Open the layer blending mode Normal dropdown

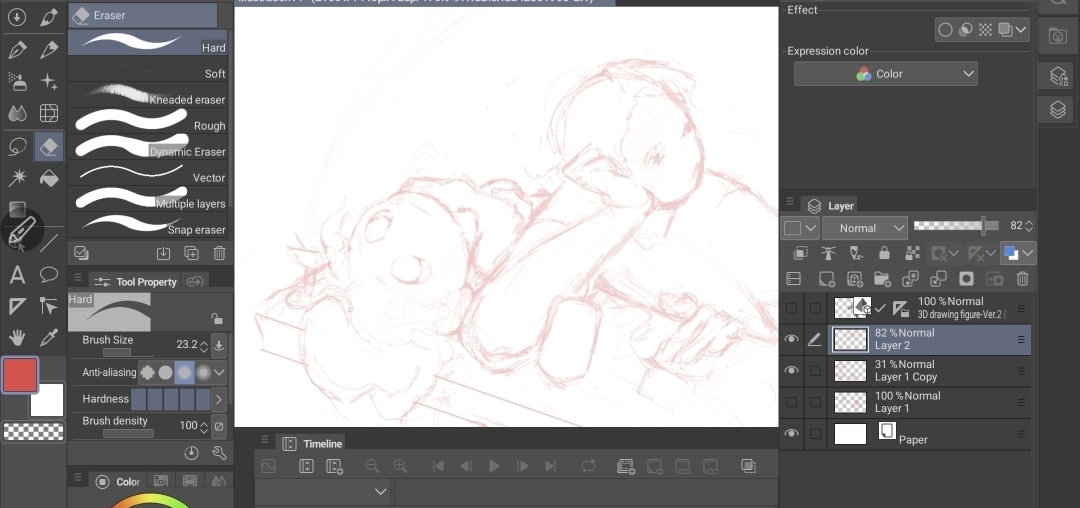coord(864,228)
